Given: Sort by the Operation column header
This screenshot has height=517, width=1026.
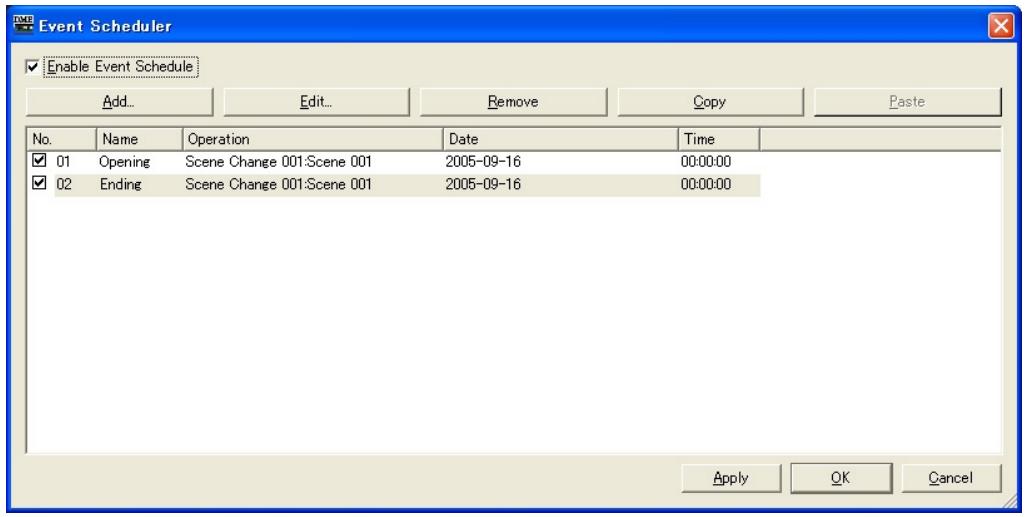Looking at the screenshot, I should point(313,139).
